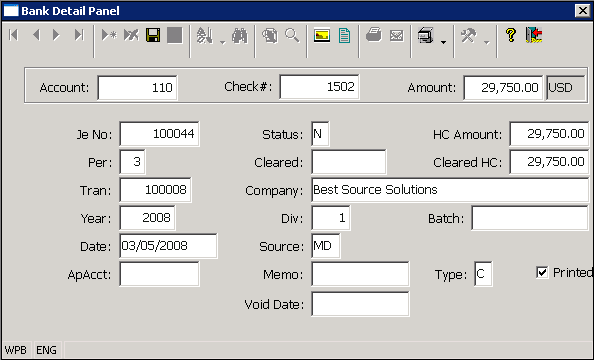Jump to the last record
The image size is (595, 361).
pyautogui.click(x=79, y=35)
